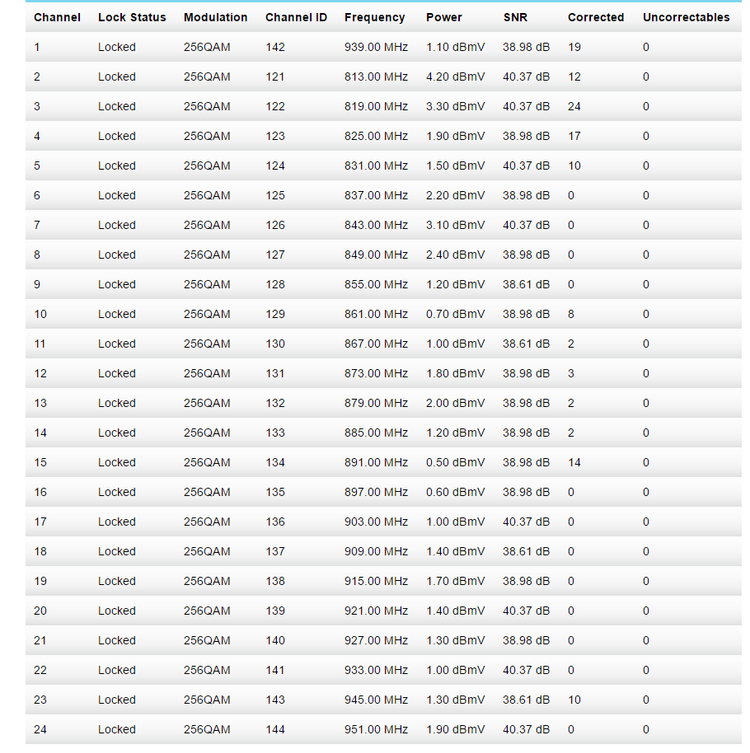The image size is (750, 753).
Task: Select corrected count 3
Action: (x=571, y=373)
